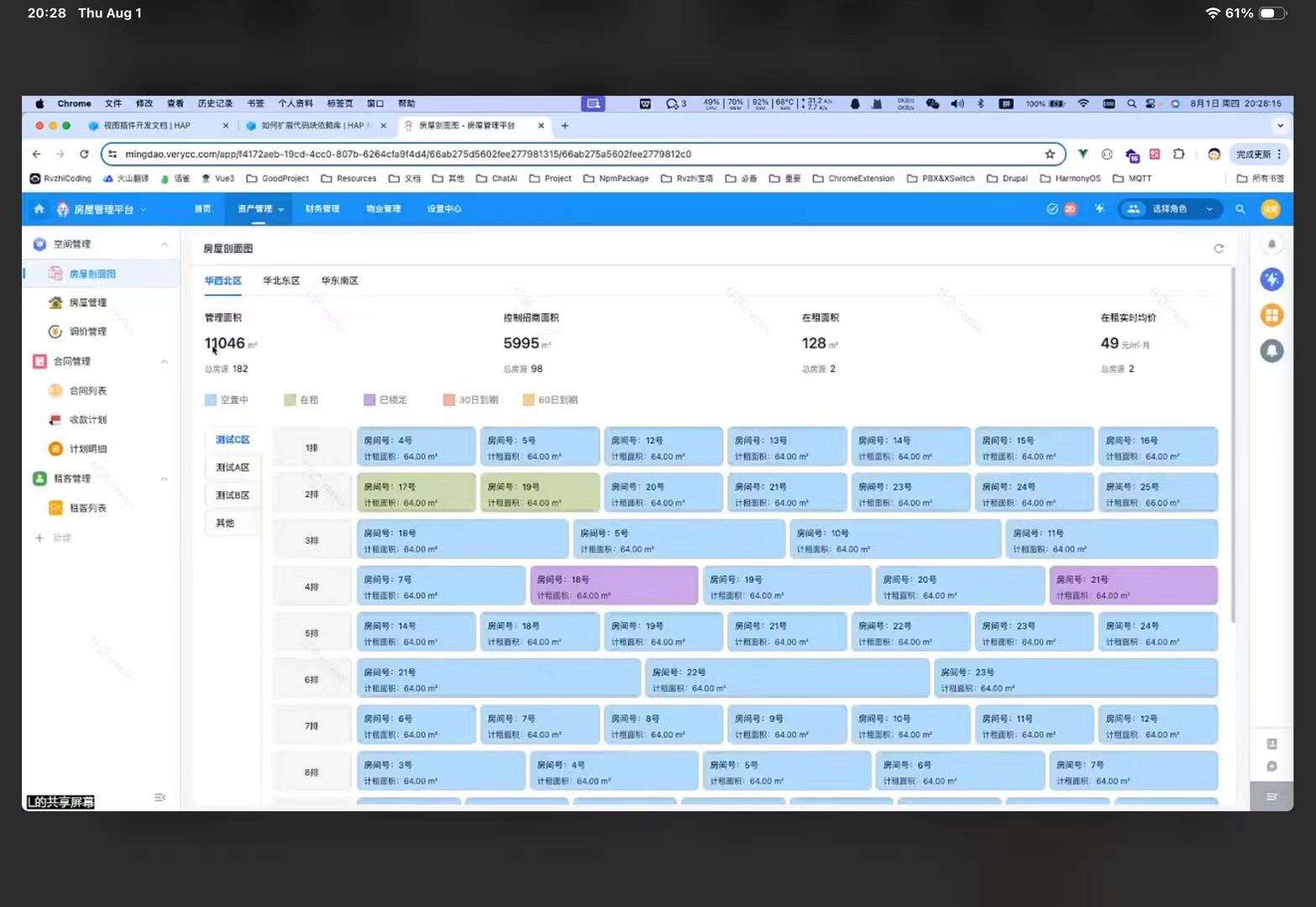Collapse the left sidebar with the menu icon

point(160,797)
